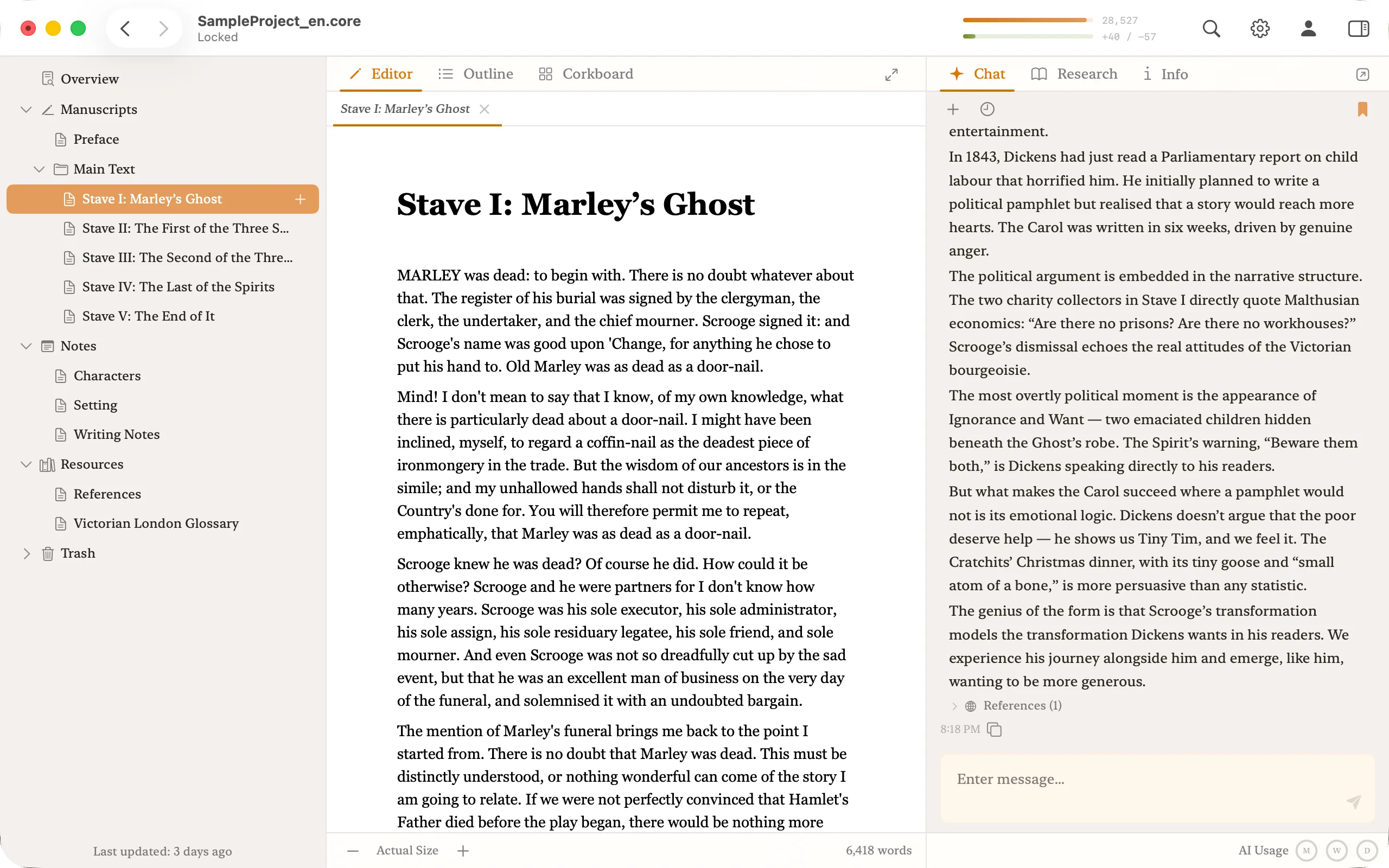Close the Stave I: Marley's Ghost tab
The width and height of the screenshot is (1389, 868).
click(x=485, y=109)
